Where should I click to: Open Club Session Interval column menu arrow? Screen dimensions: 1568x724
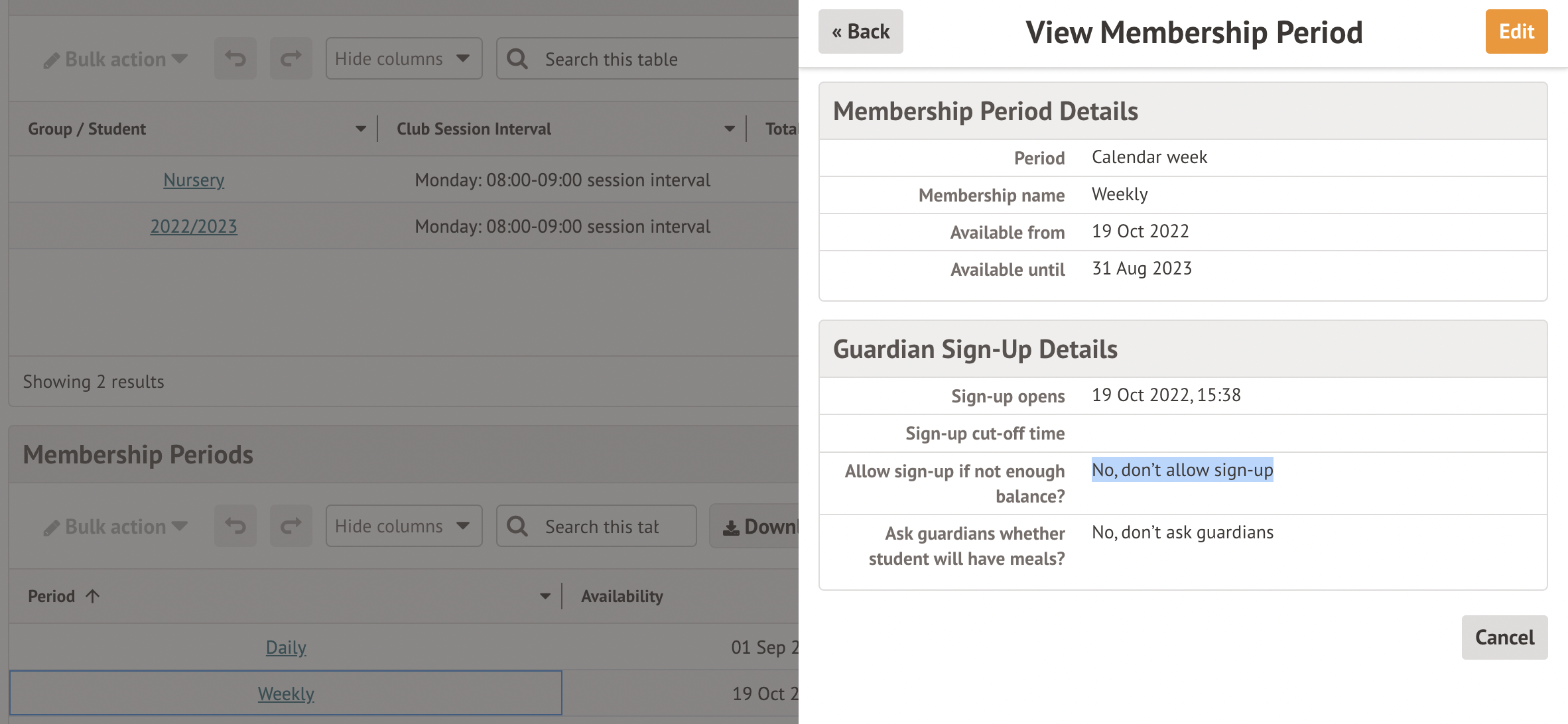pyautogui.click(x=729, y=129)
